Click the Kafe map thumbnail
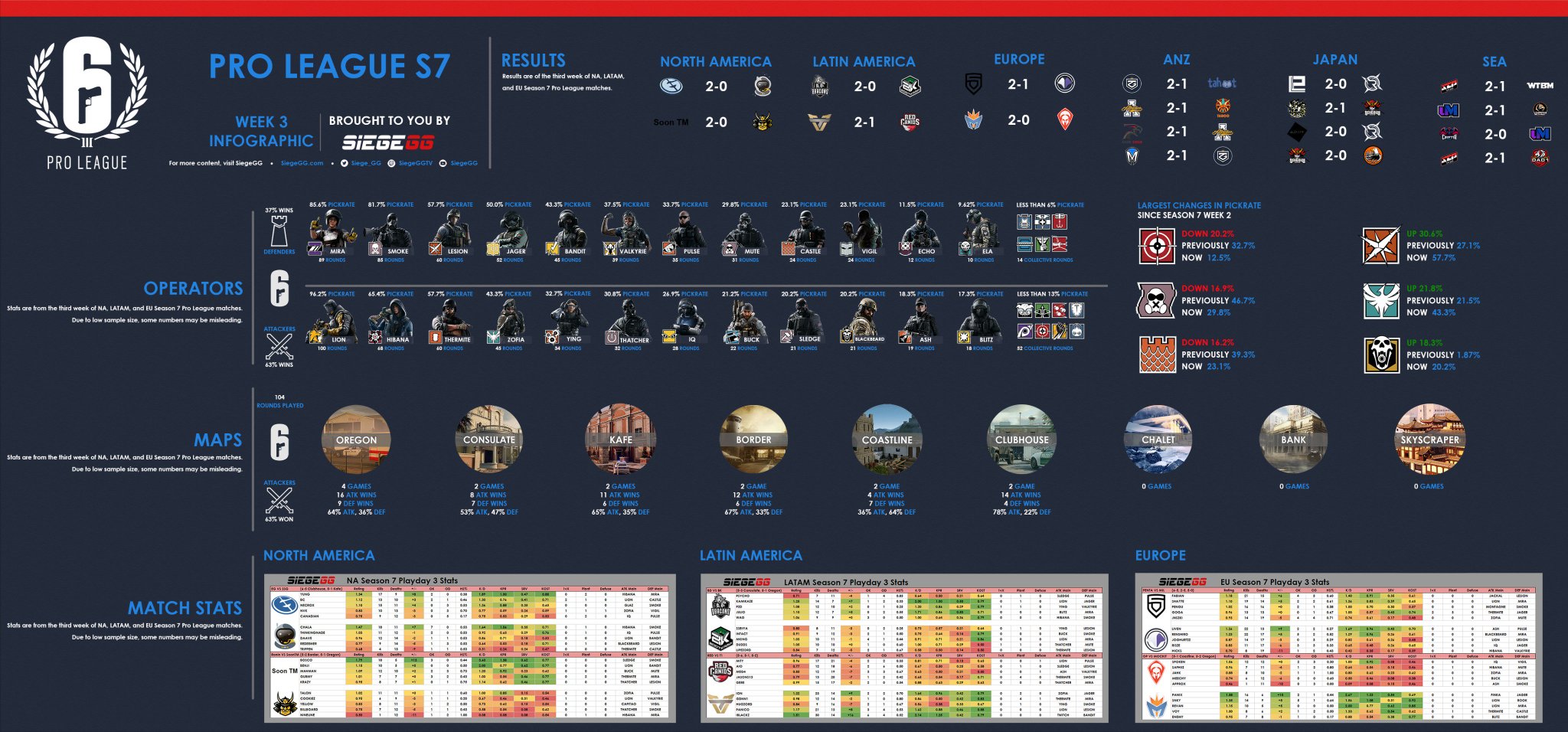Screen dimensions: 1568x732 point(621,440)
